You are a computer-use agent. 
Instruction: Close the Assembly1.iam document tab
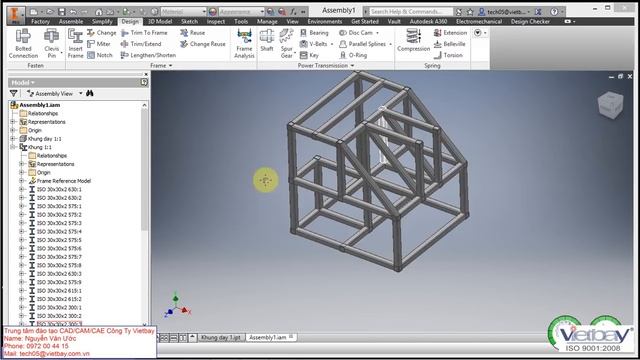tap(291, 337)
